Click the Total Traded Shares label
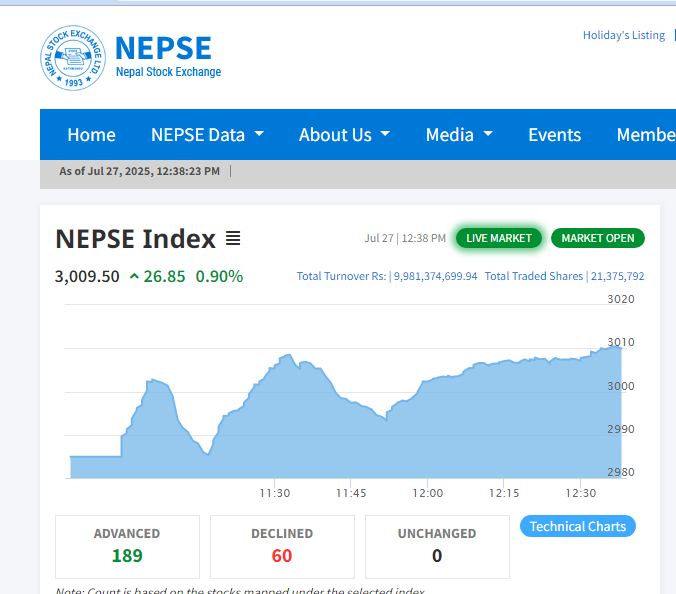The image size is (676, 594). click(x=534, y=276)
